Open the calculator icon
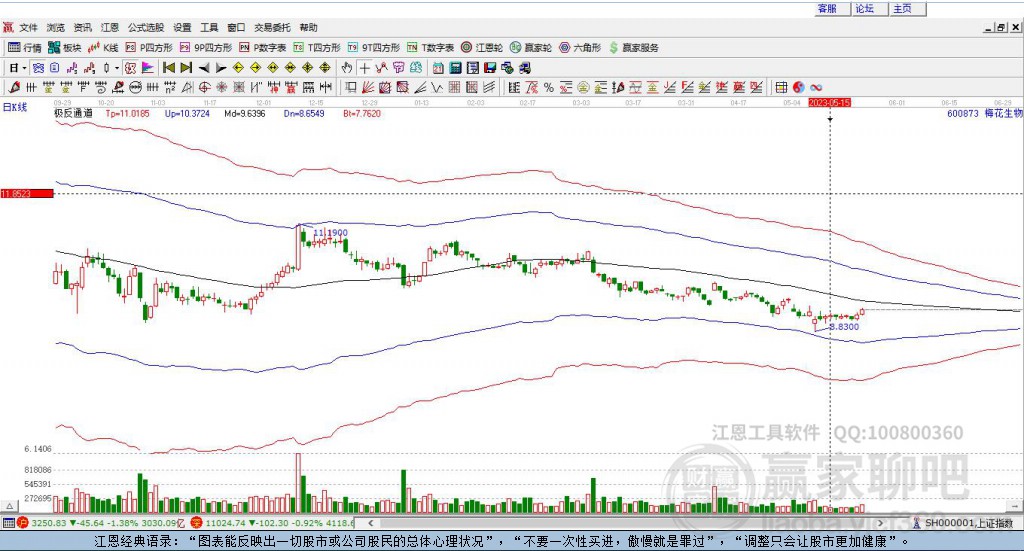This screenshot has width=1024, height=551. (x=455, y=68)
